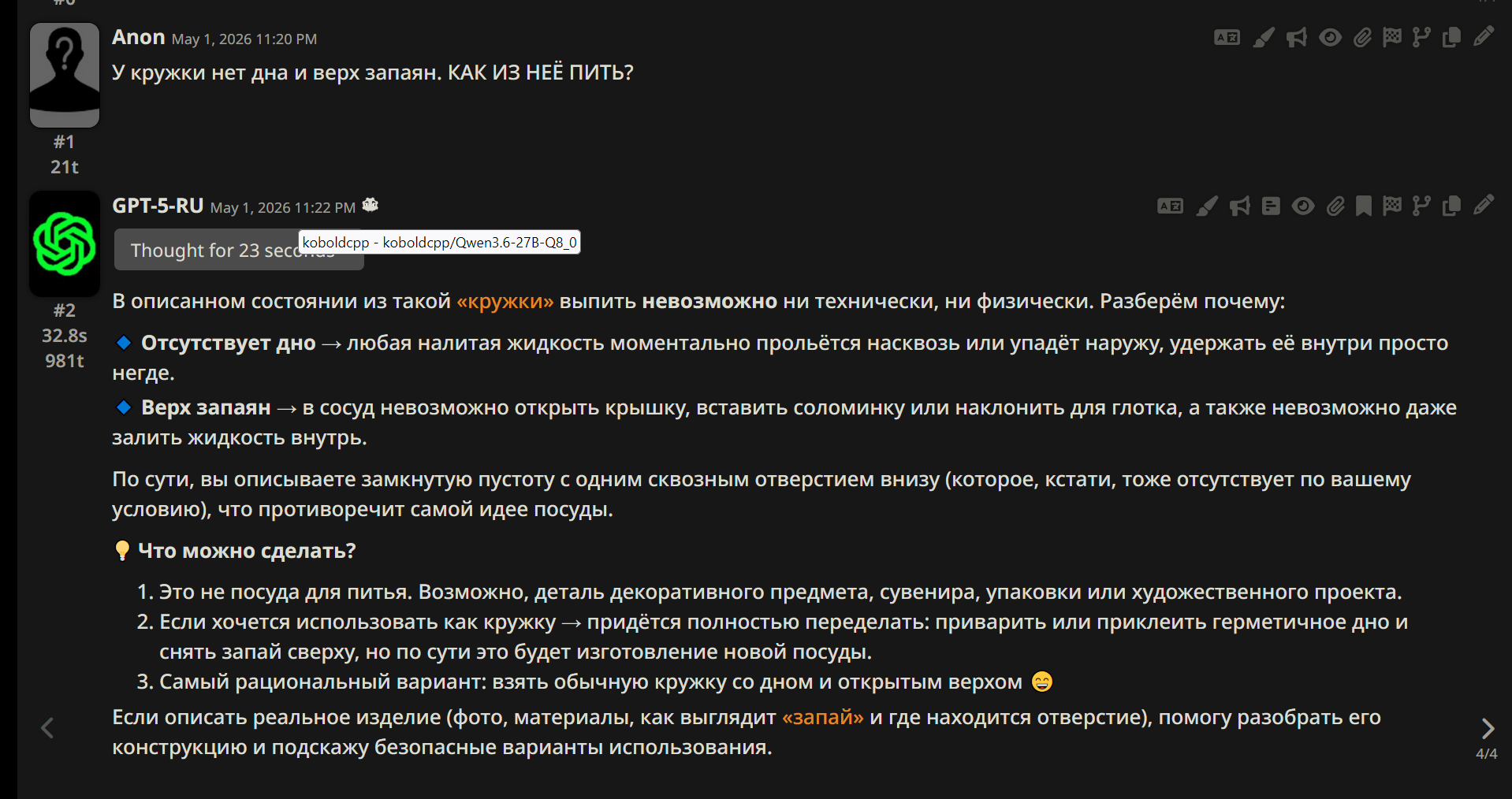The height and width of the screenshot is (799, 1512).
Task: Narrate GPT-5-RU reply using megaphone icon
Action: [1240, 206]
